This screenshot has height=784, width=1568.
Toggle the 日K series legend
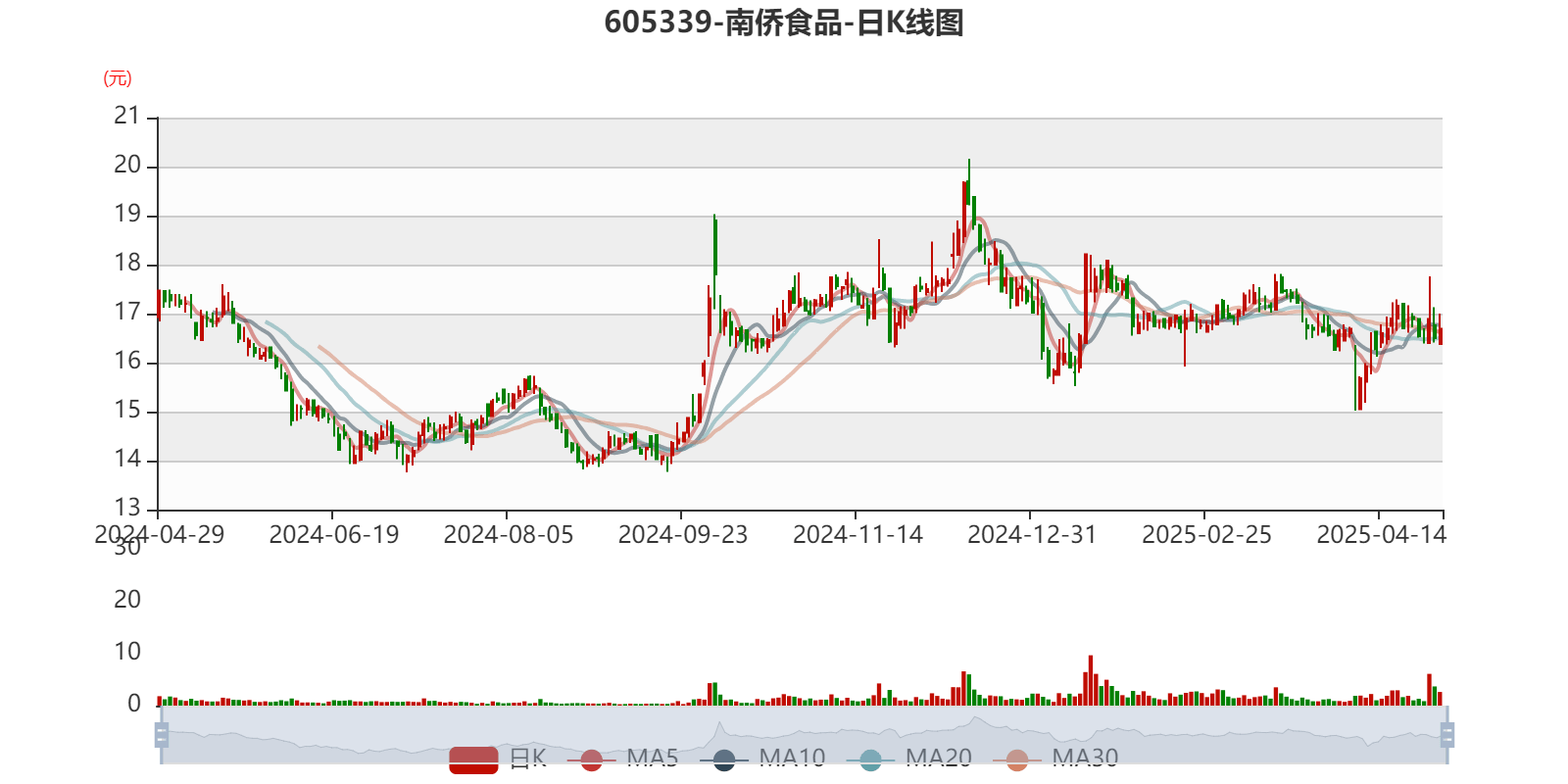498,759
